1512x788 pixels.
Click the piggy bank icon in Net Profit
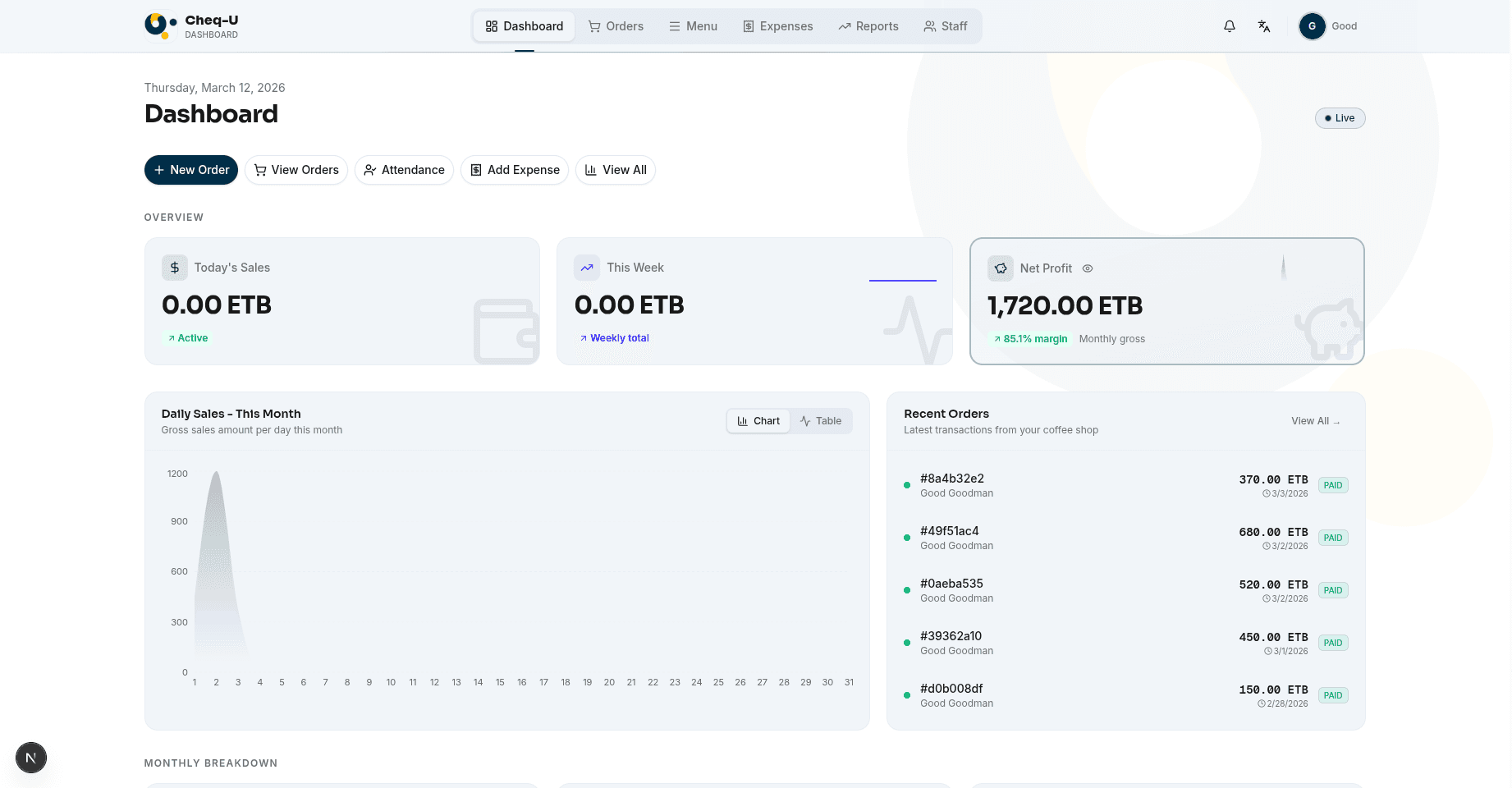coord(1001,268)
